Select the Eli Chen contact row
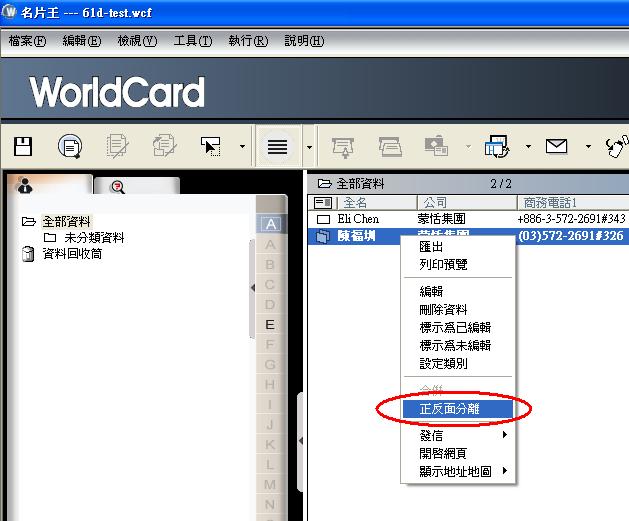Viewport: 629px width, 521px height. 468,219
